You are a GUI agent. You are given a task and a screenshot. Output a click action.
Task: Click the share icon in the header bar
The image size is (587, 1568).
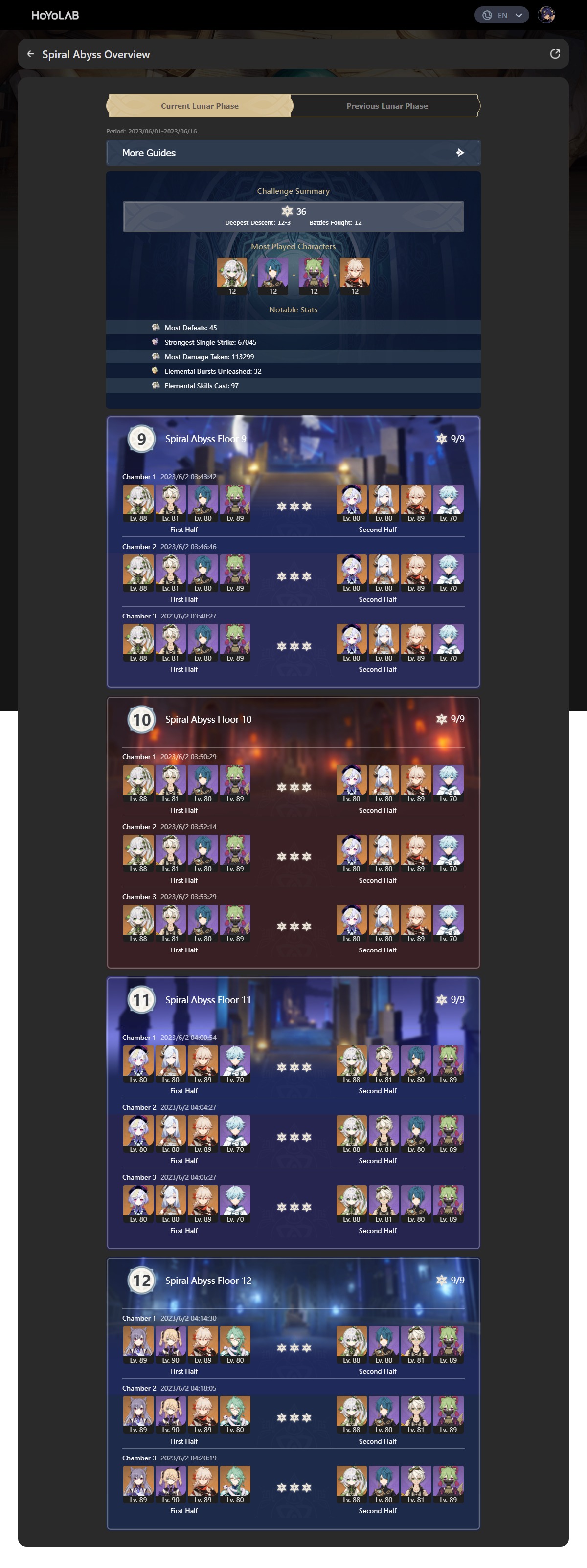coord(555,54)
